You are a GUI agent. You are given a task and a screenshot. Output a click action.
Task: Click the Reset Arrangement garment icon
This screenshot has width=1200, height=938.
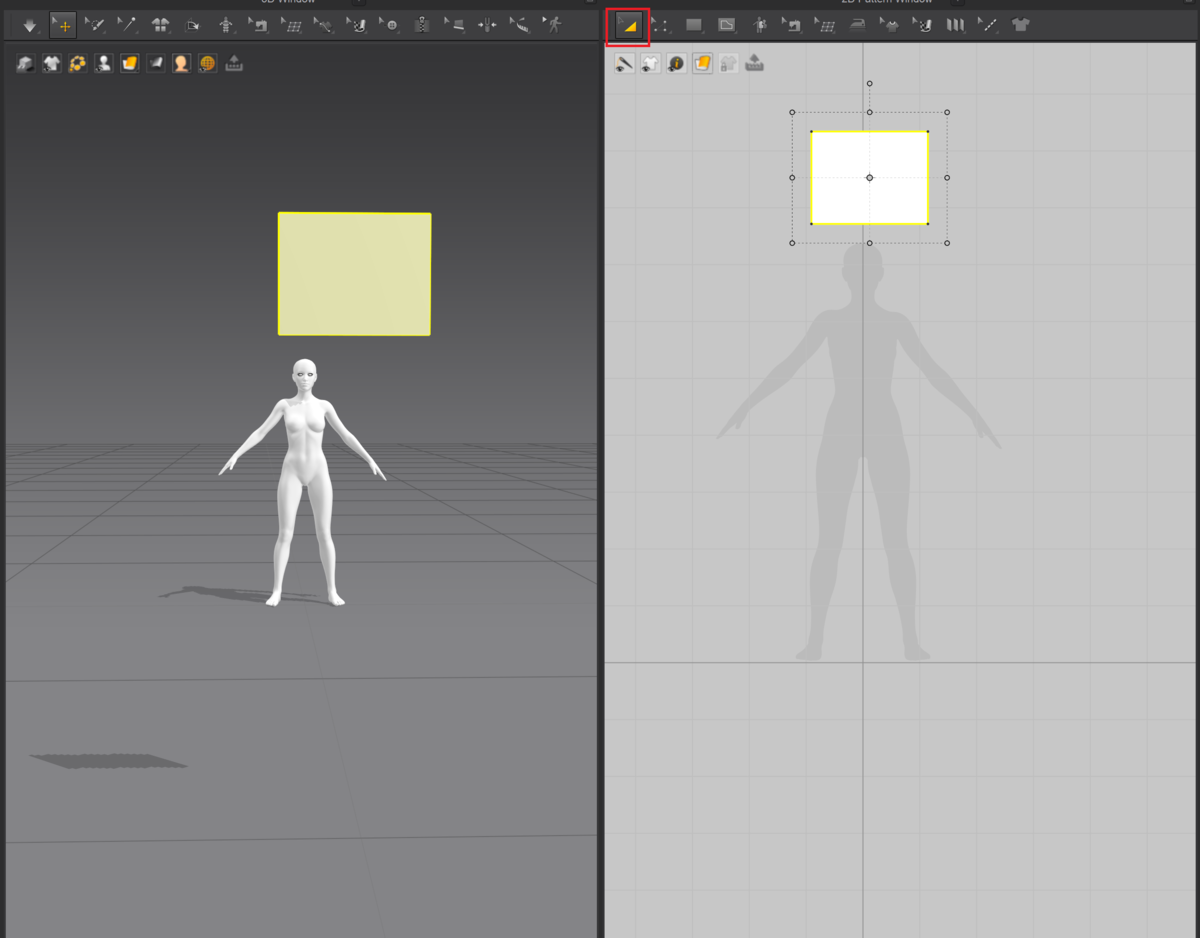point(160,25)
